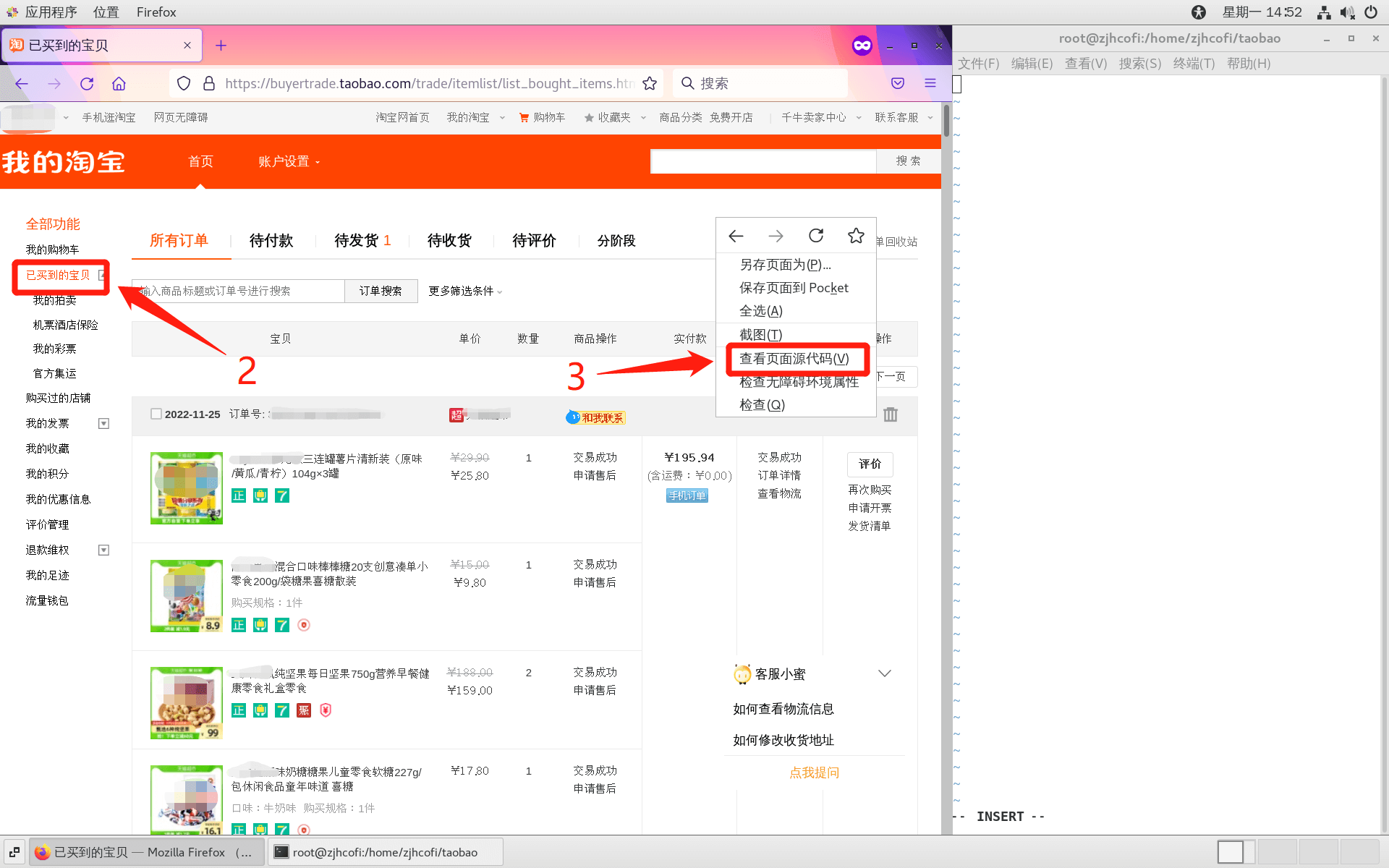Collapse 客服小蜜 panel chevron
Image resolution: width=1389 pixels, height=868 pixels.
click(884, 673)
